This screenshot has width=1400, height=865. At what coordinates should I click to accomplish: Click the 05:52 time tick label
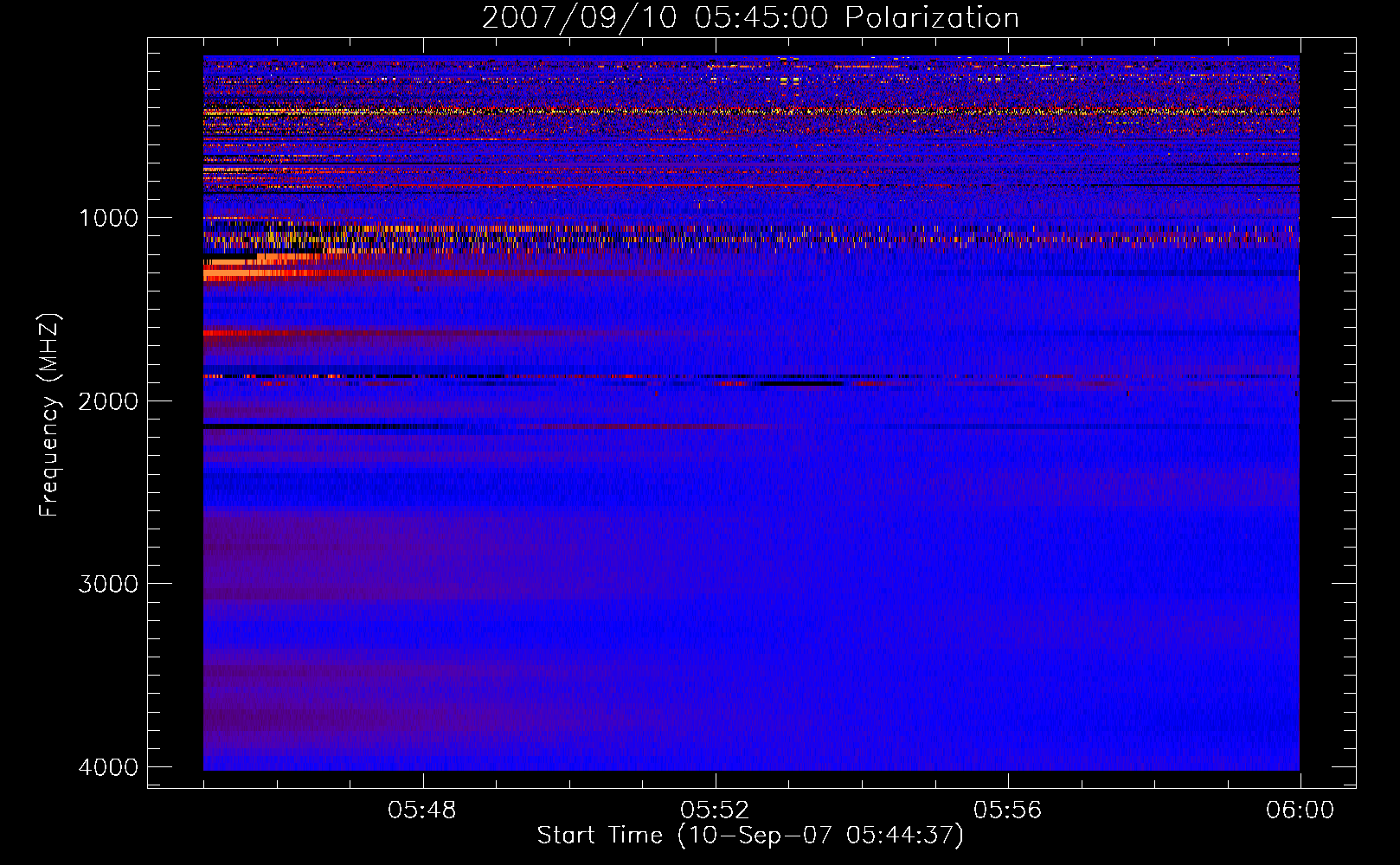click(x=715, y=811)
